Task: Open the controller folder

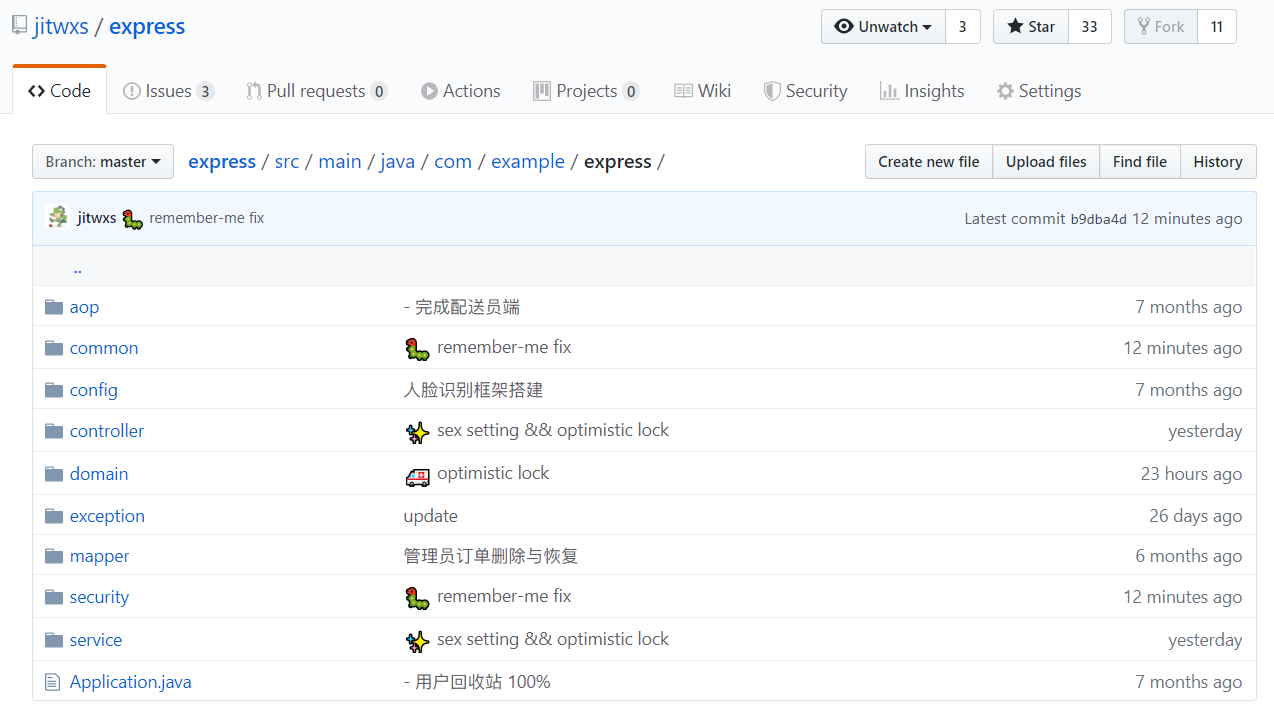Action: (x=107, y=431)
